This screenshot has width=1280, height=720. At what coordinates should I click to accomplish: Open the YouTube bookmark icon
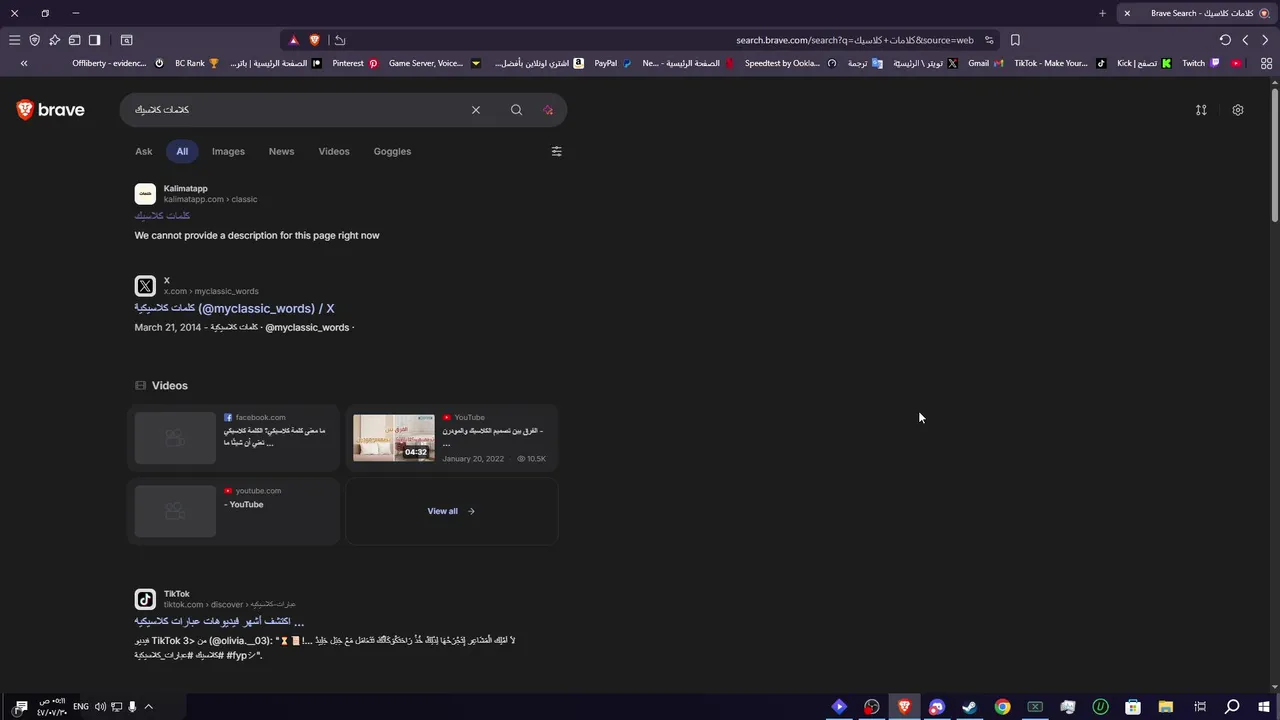pyautogui.click(x=1237, y=63)
